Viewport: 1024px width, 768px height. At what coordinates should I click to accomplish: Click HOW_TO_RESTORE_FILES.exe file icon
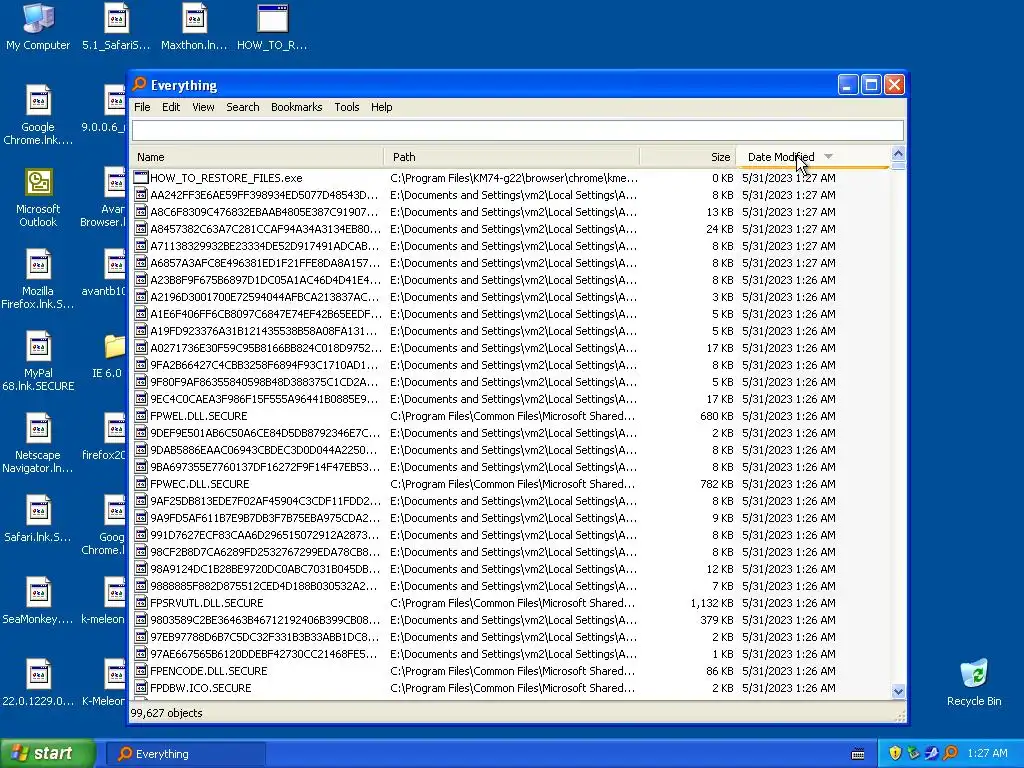[140, 178]
